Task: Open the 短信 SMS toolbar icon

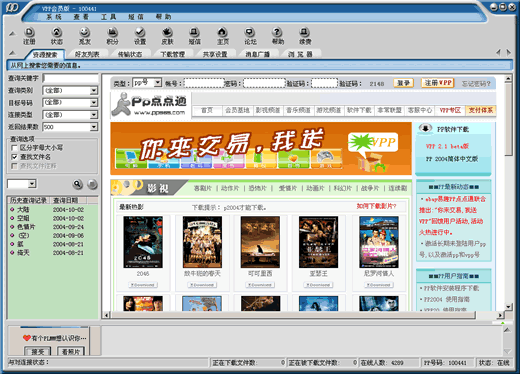Action: (195, 36)
